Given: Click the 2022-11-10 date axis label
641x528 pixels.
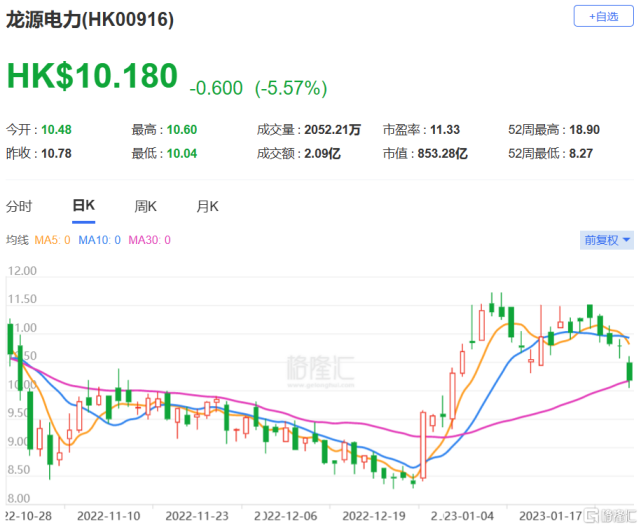Looking at the screenshot, I should [108, 516].
